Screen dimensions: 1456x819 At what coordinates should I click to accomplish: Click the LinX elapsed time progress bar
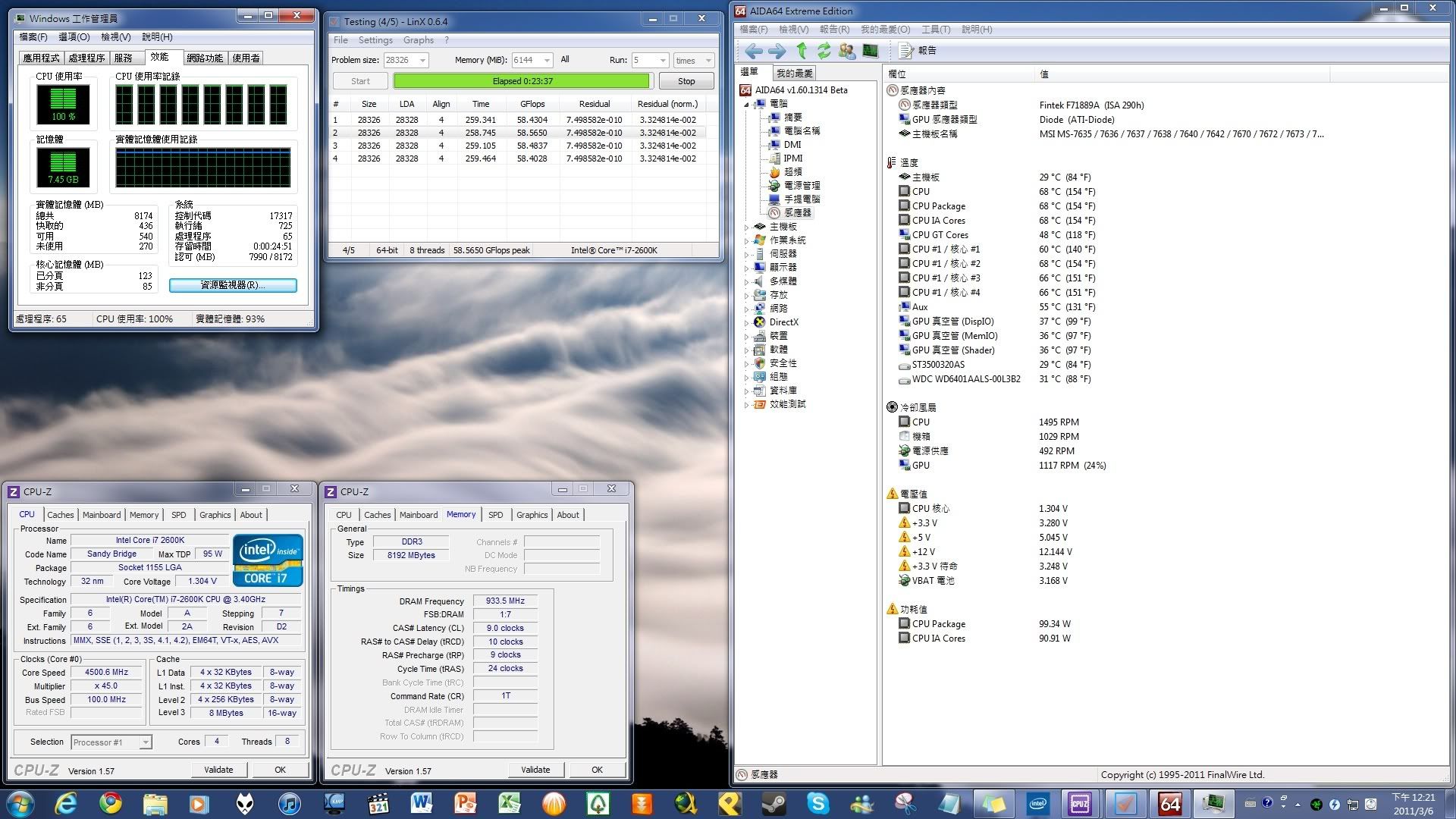[522, 81]
